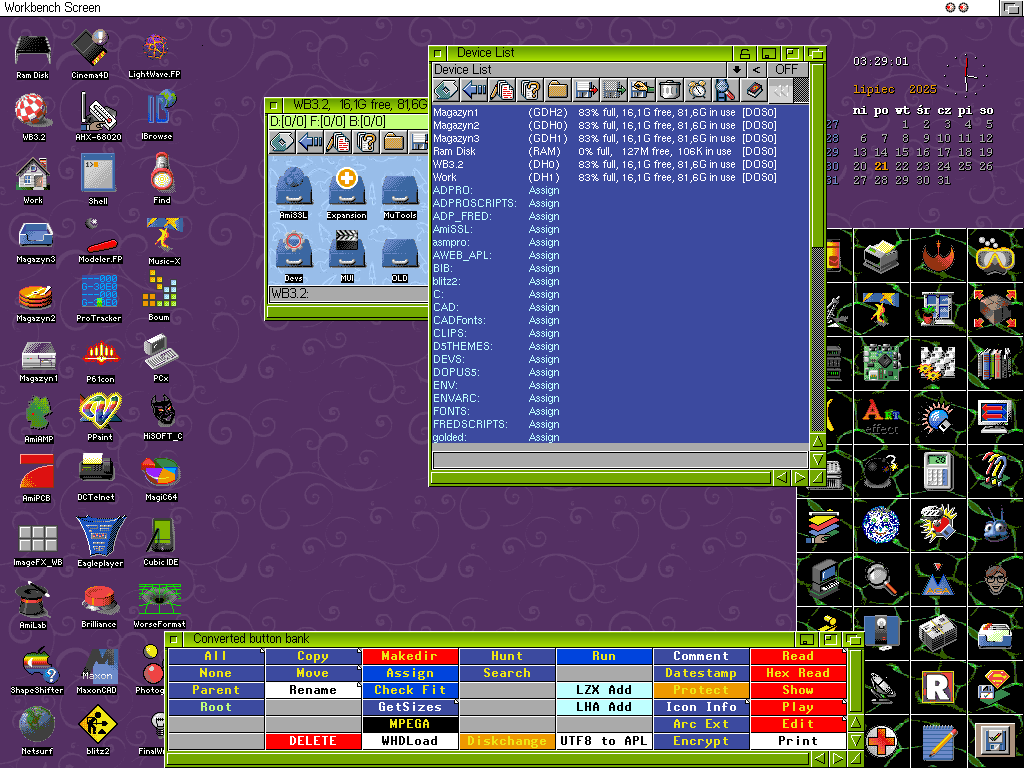
Task: Select the IBrowse desktop icon
Action: (x=157, y=115)
